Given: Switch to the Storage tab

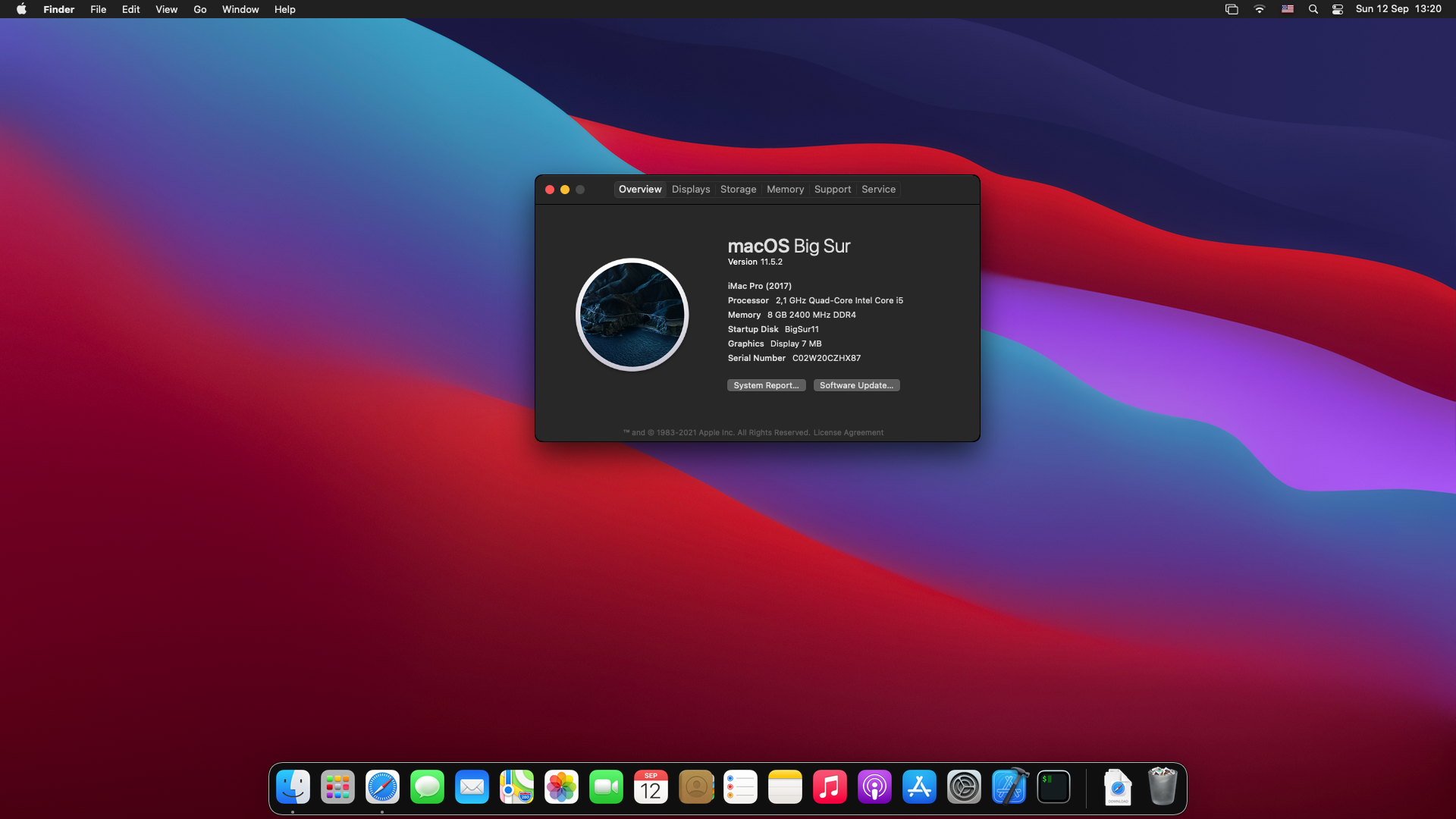Looking at the screenshot, I should coord(738,190).
